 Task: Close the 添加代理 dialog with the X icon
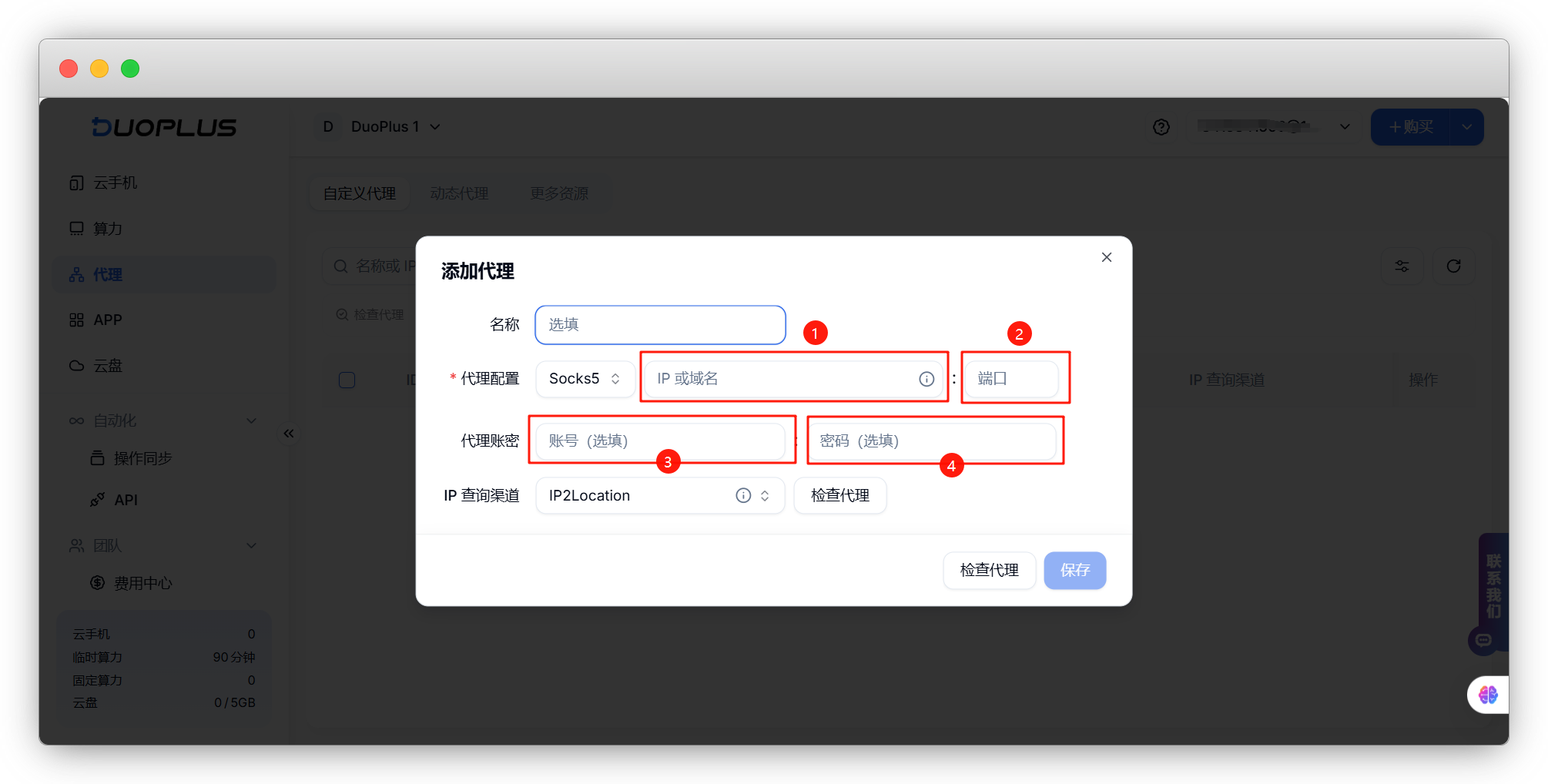(1107, 257)
